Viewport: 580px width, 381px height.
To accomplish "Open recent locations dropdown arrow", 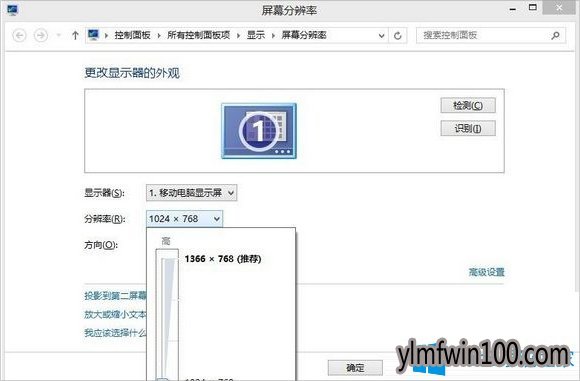I will (58, 36).
